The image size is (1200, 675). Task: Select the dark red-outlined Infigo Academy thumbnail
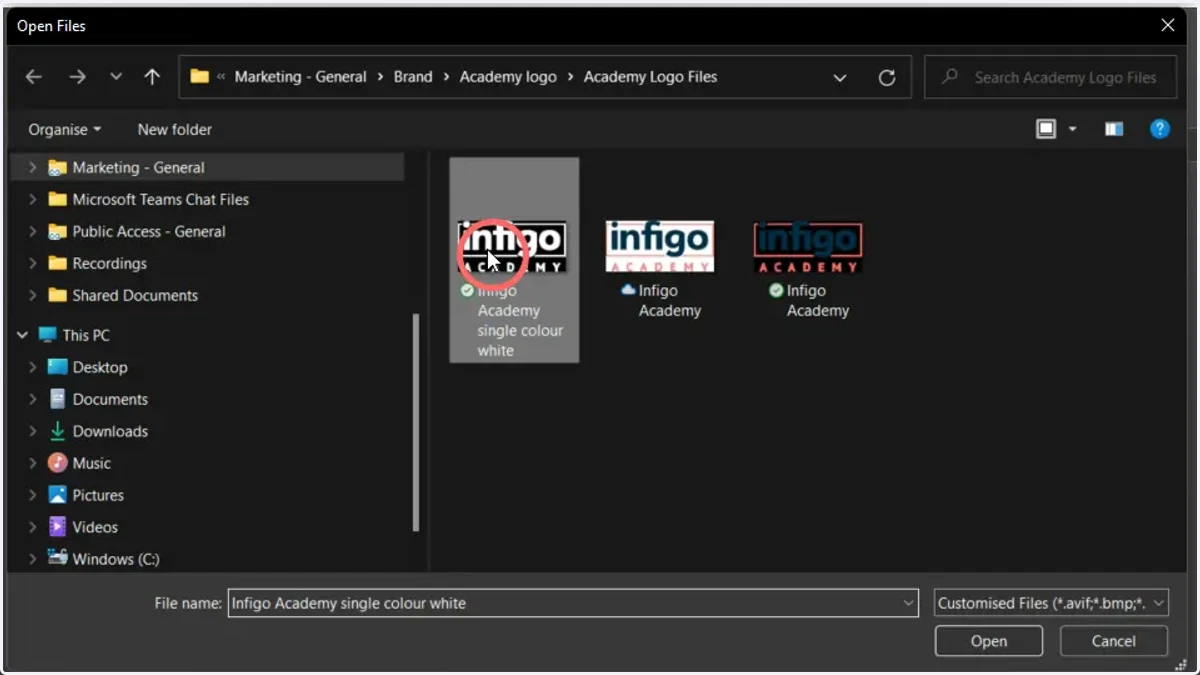(x=808, y=247)
